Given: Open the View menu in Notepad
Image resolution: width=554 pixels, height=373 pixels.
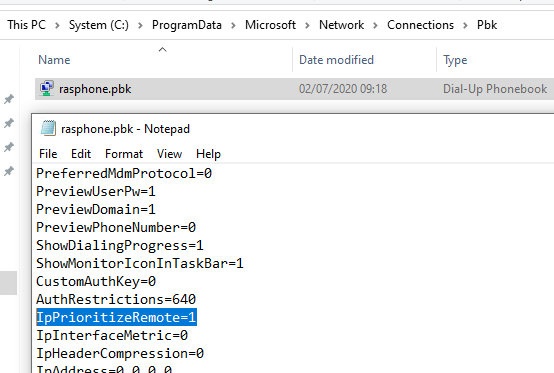Looking at the screenshot, I should coord(170,154).
